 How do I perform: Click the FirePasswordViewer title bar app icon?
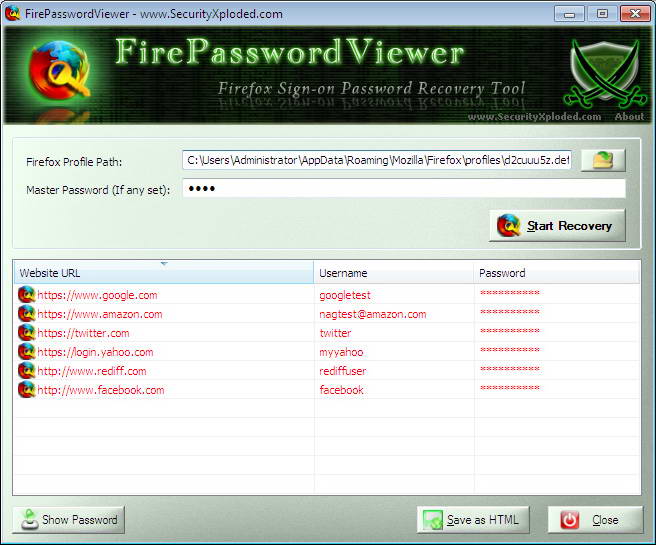pos(13,13)
